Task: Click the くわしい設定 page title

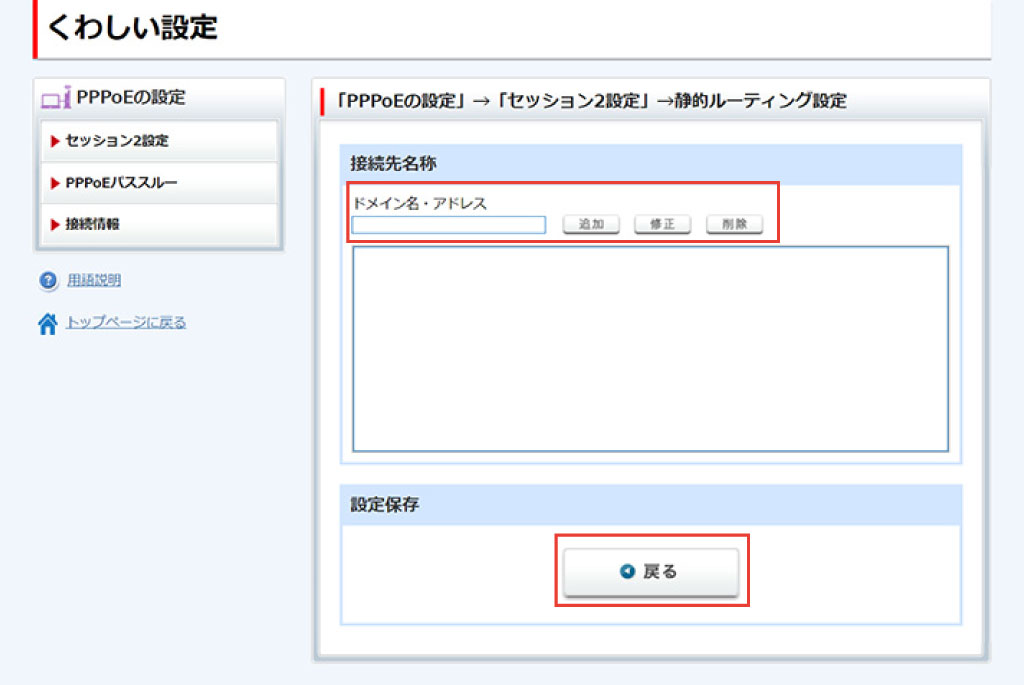Action: (x=132, y=28)
